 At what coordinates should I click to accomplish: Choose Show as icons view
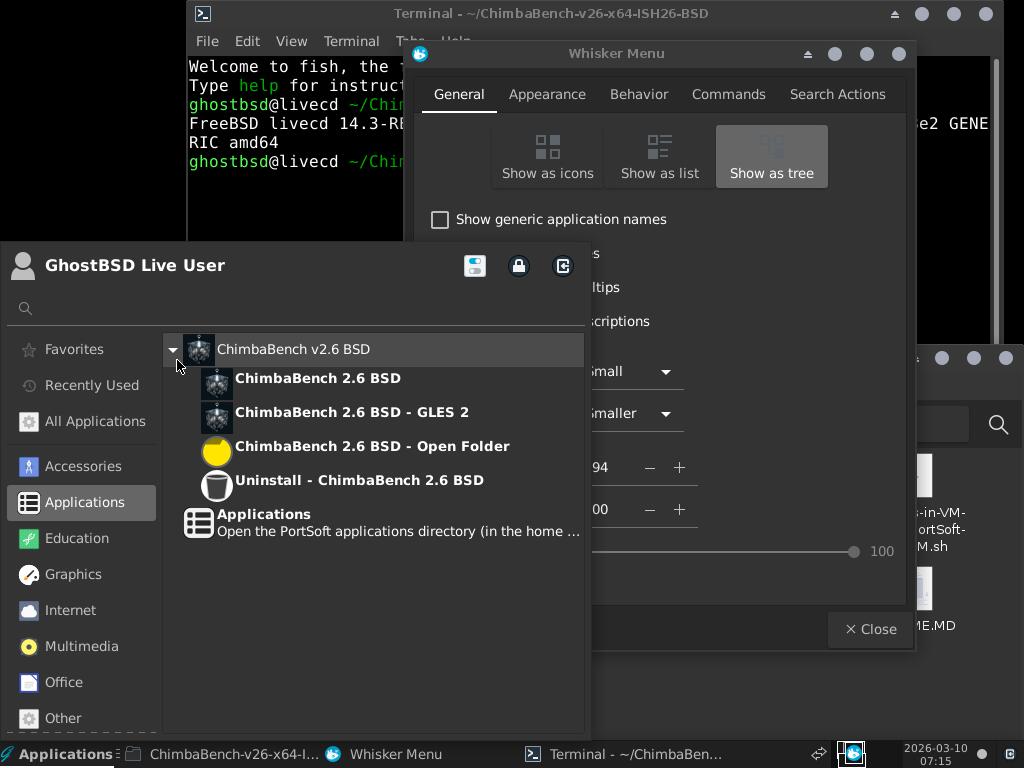(x=548, y=157)
